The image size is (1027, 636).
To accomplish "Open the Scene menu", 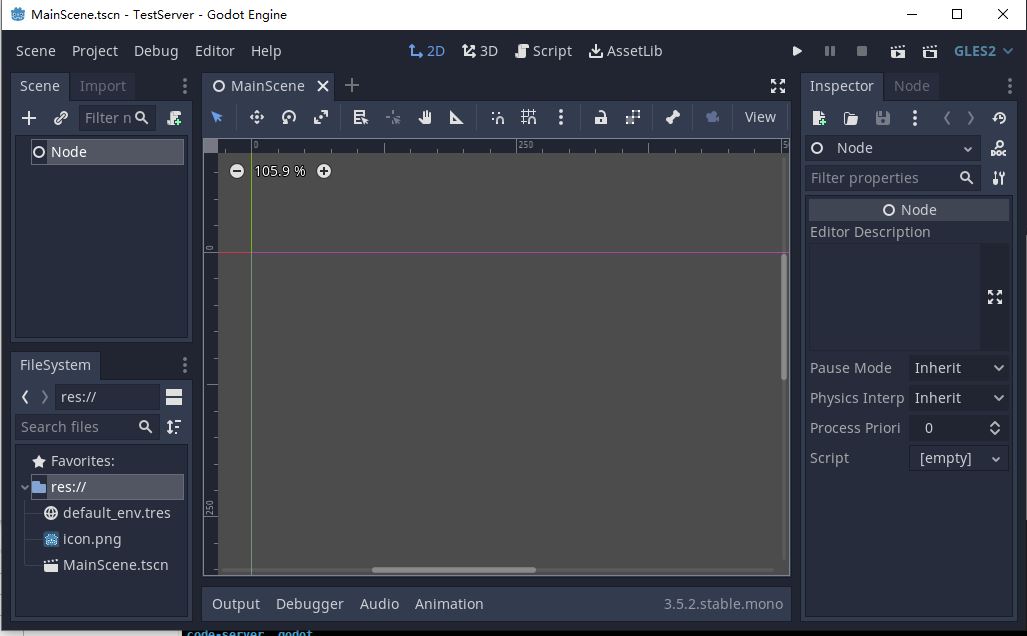I will (x=35, y=51).
